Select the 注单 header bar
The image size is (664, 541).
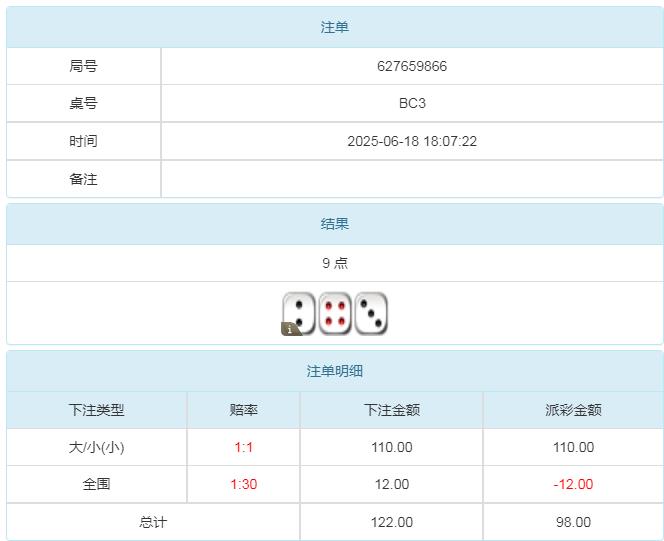point(334,27)
